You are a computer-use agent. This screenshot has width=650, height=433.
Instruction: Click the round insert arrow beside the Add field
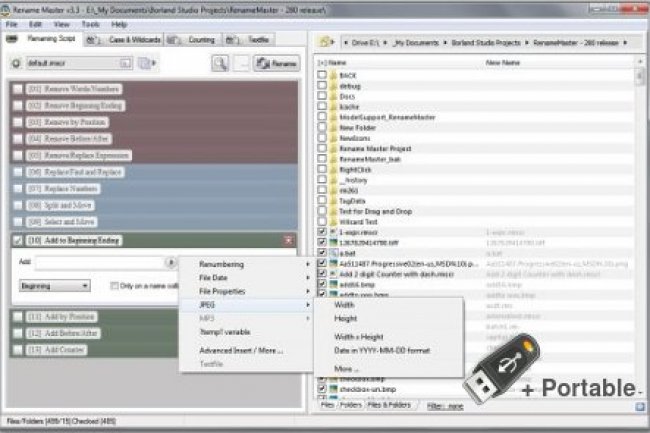(x=170, y=262)
